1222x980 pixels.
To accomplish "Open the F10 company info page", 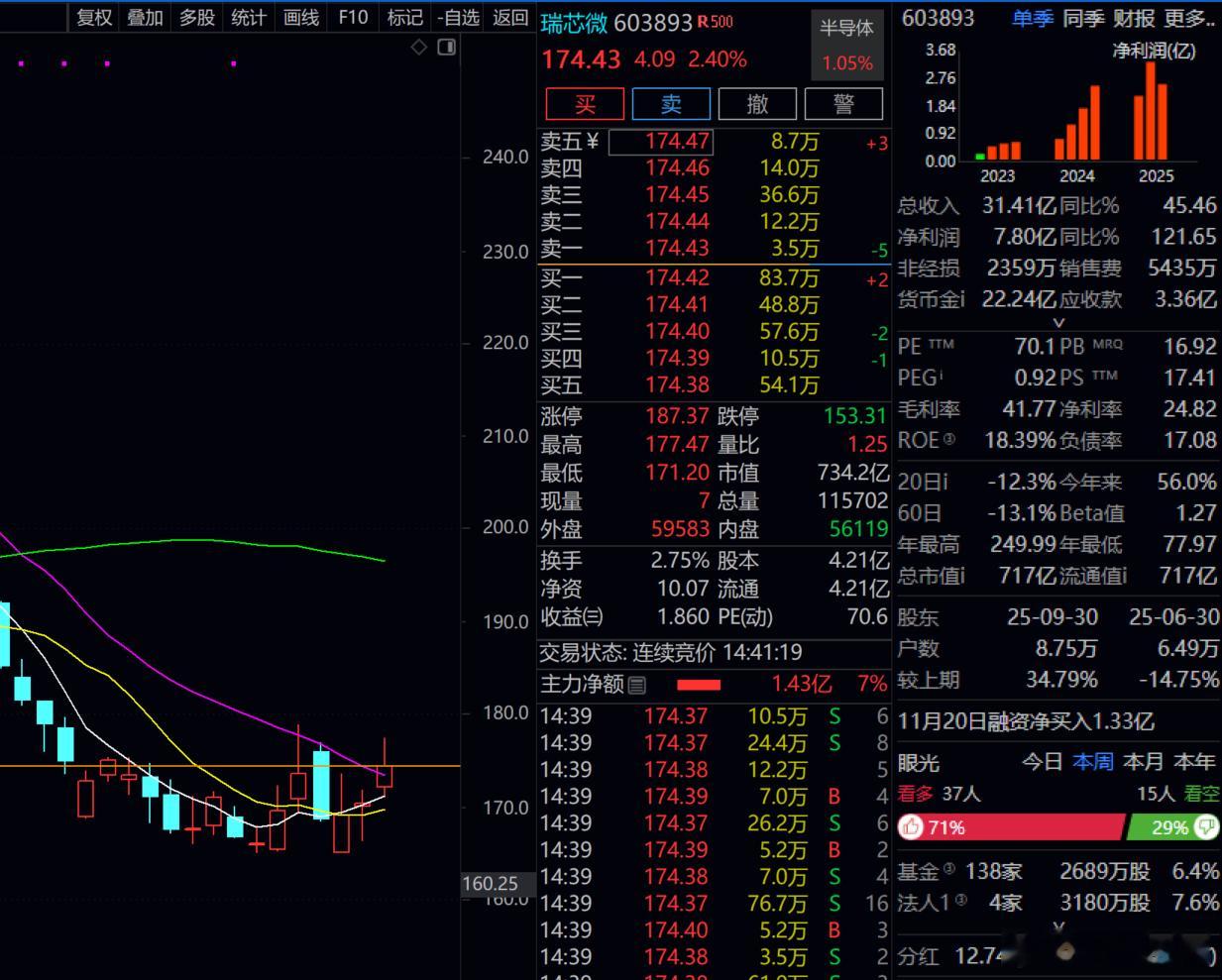I will click(x=353, y=17).
